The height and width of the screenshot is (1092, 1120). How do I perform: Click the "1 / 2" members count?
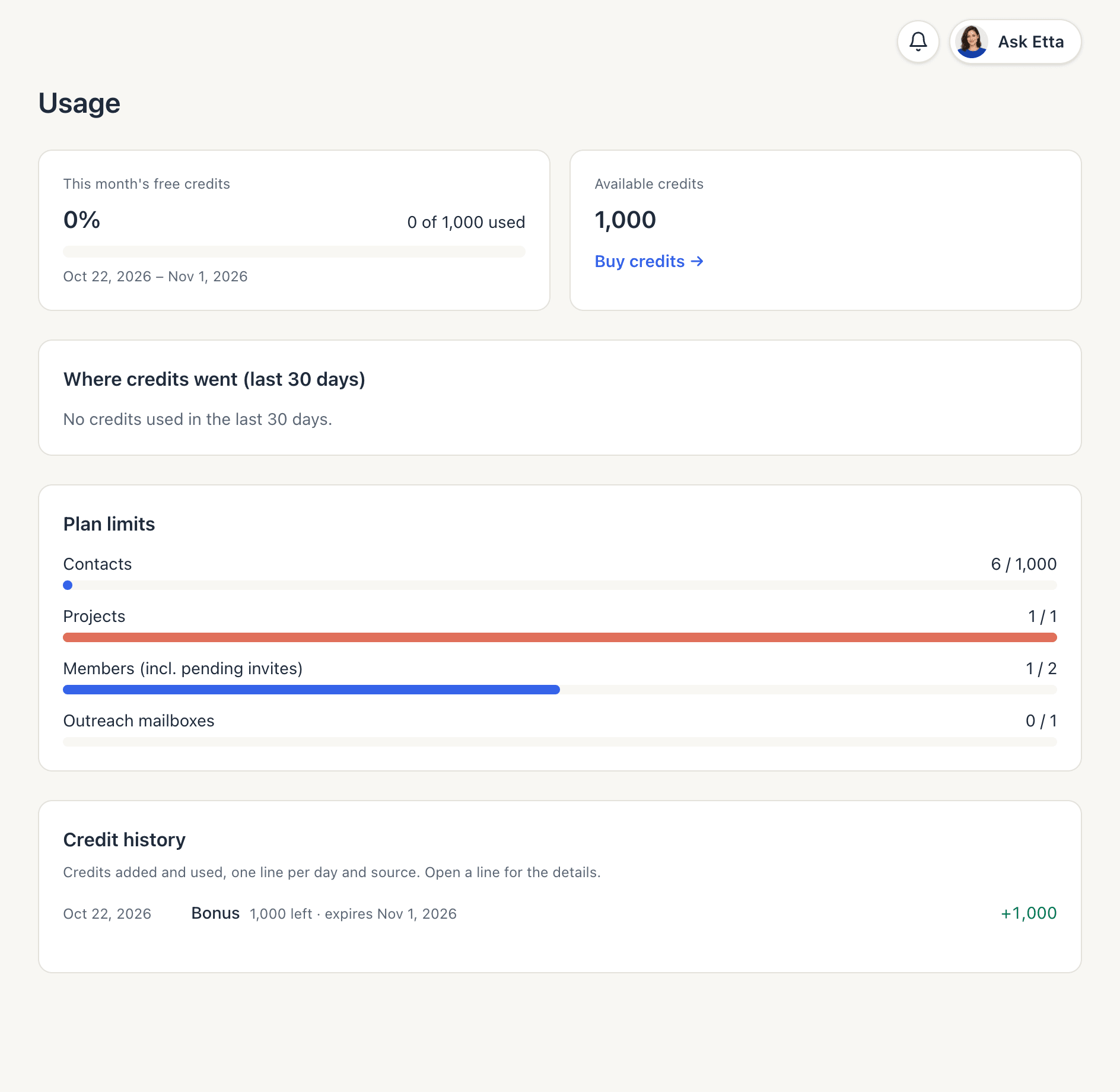click(1041, 668)
